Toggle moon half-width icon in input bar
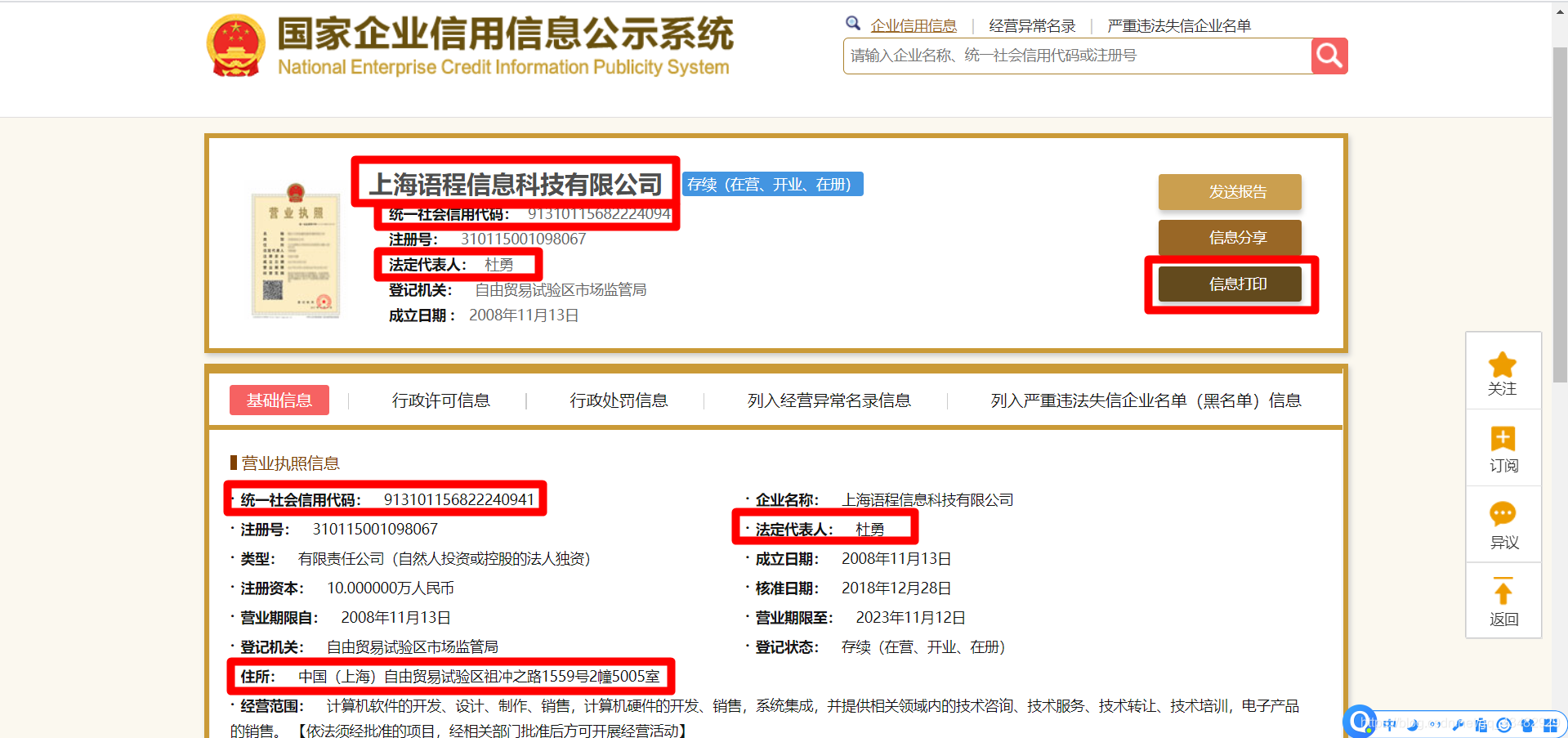 tap(1413, 725)
